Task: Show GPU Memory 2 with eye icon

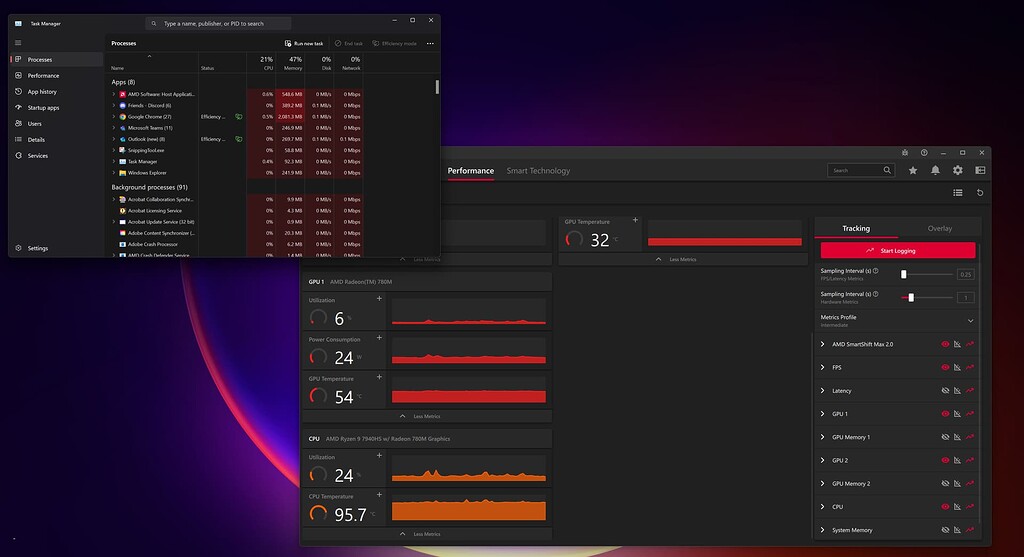Action: tap(945, 484)
